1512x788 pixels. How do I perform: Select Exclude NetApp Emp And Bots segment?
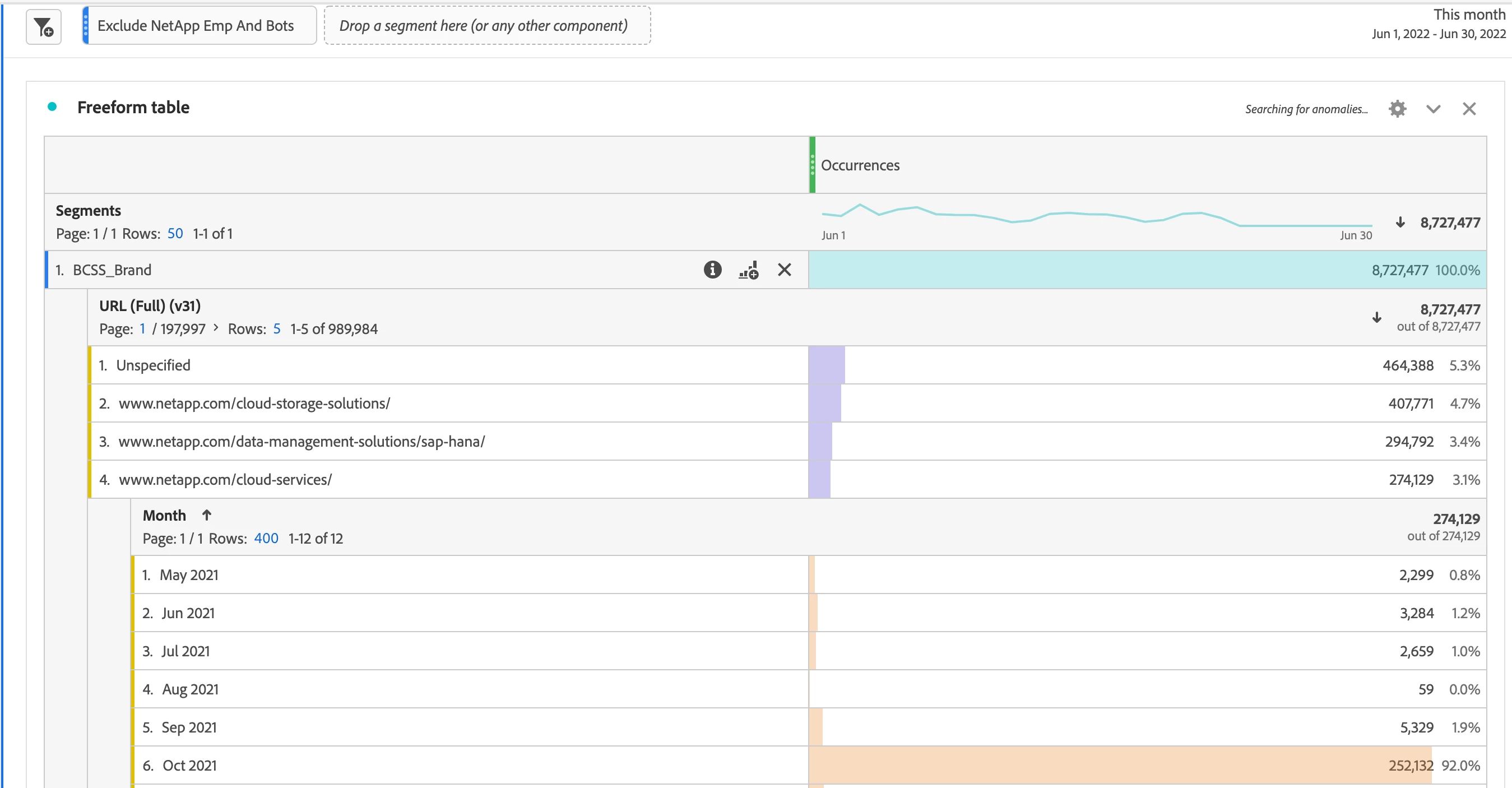[x=196, y=26]
